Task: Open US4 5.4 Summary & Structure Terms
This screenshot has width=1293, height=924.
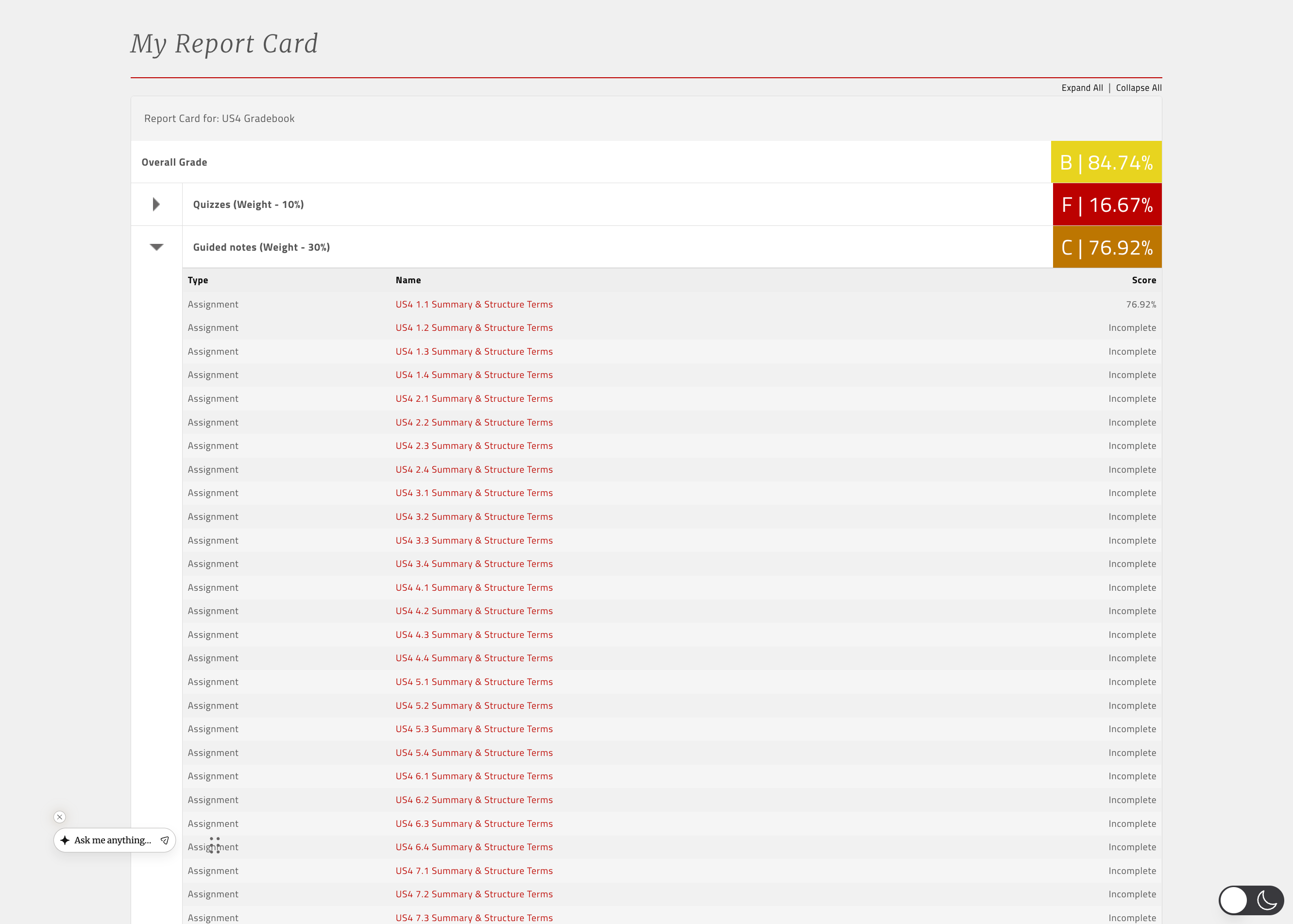Action: click(x=474, y=753)
